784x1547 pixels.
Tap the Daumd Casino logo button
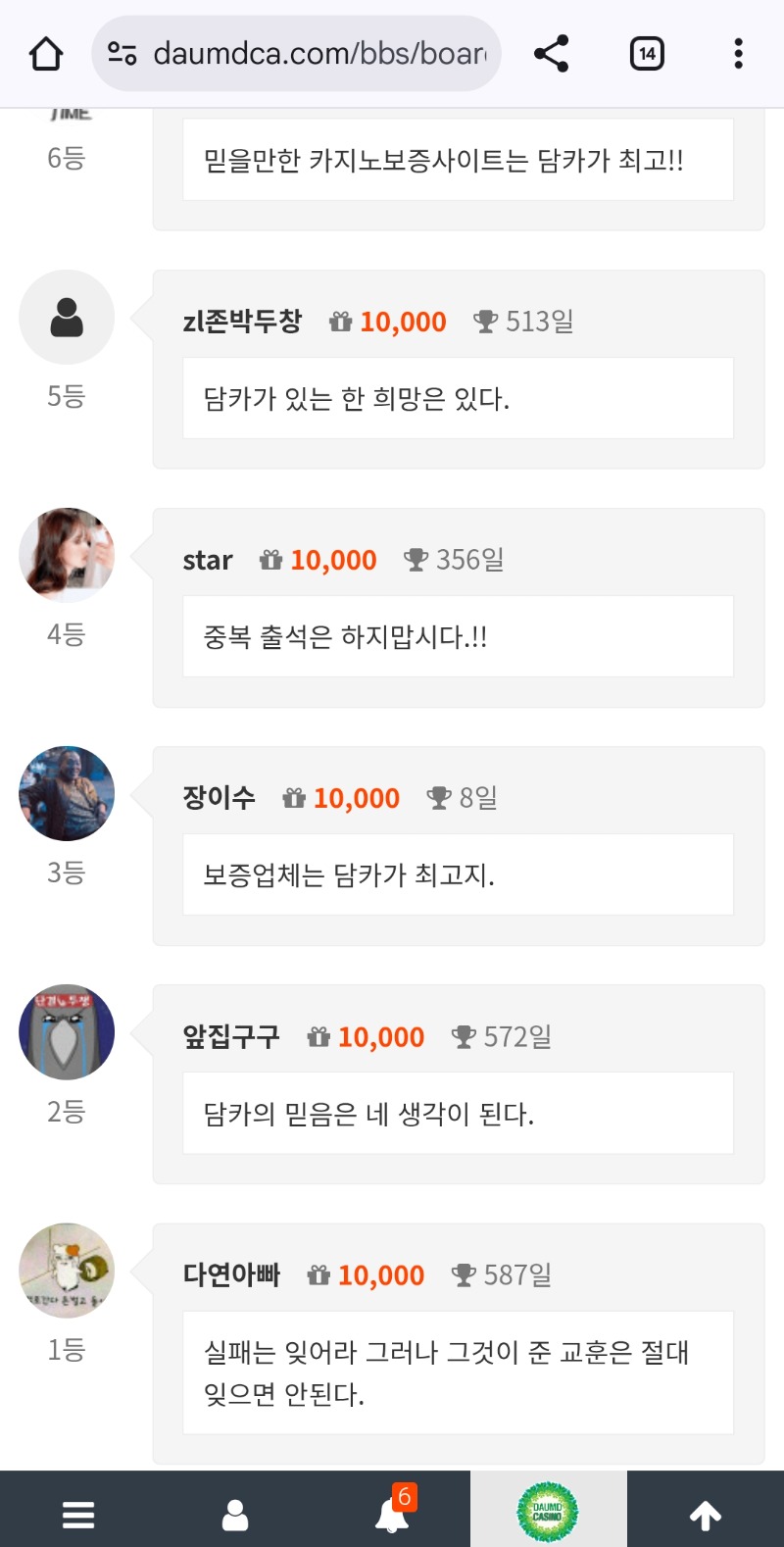tap(548, 1512)
